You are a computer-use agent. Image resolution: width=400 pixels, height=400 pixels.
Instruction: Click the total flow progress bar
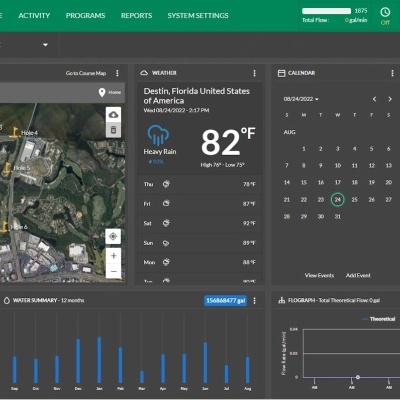(x=326, y=11)
